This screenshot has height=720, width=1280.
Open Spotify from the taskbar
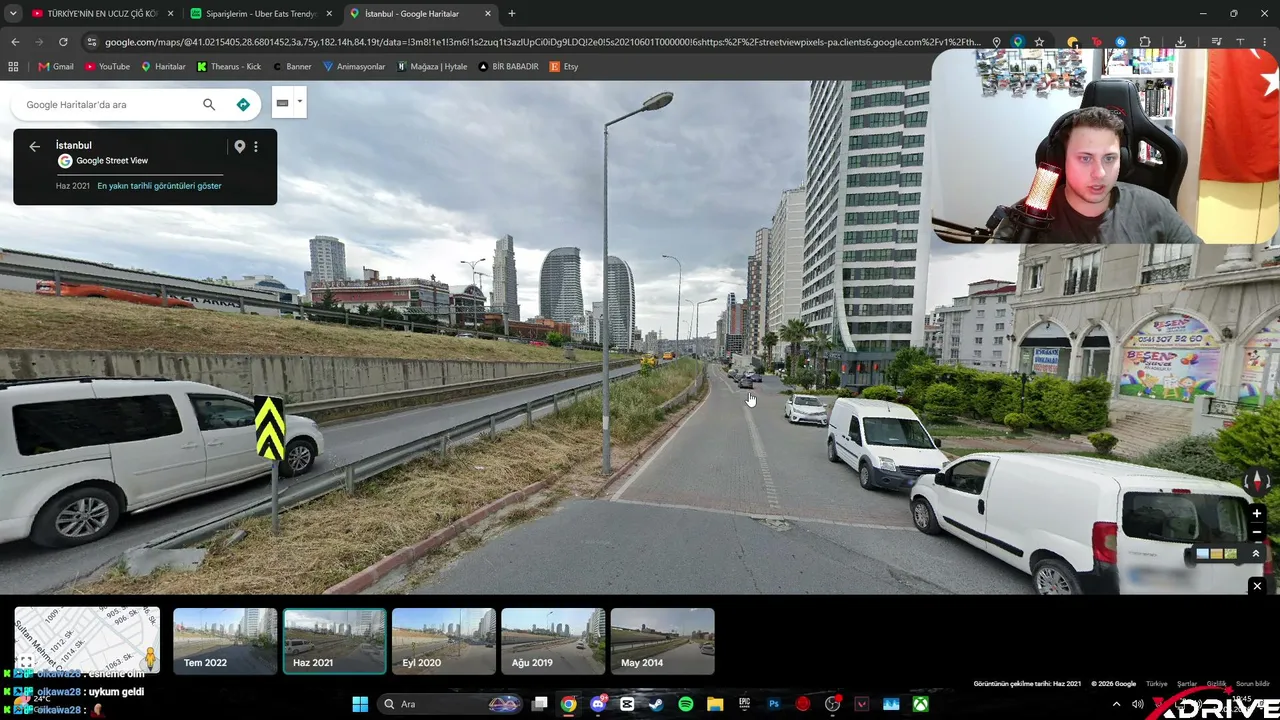point(686,704)
